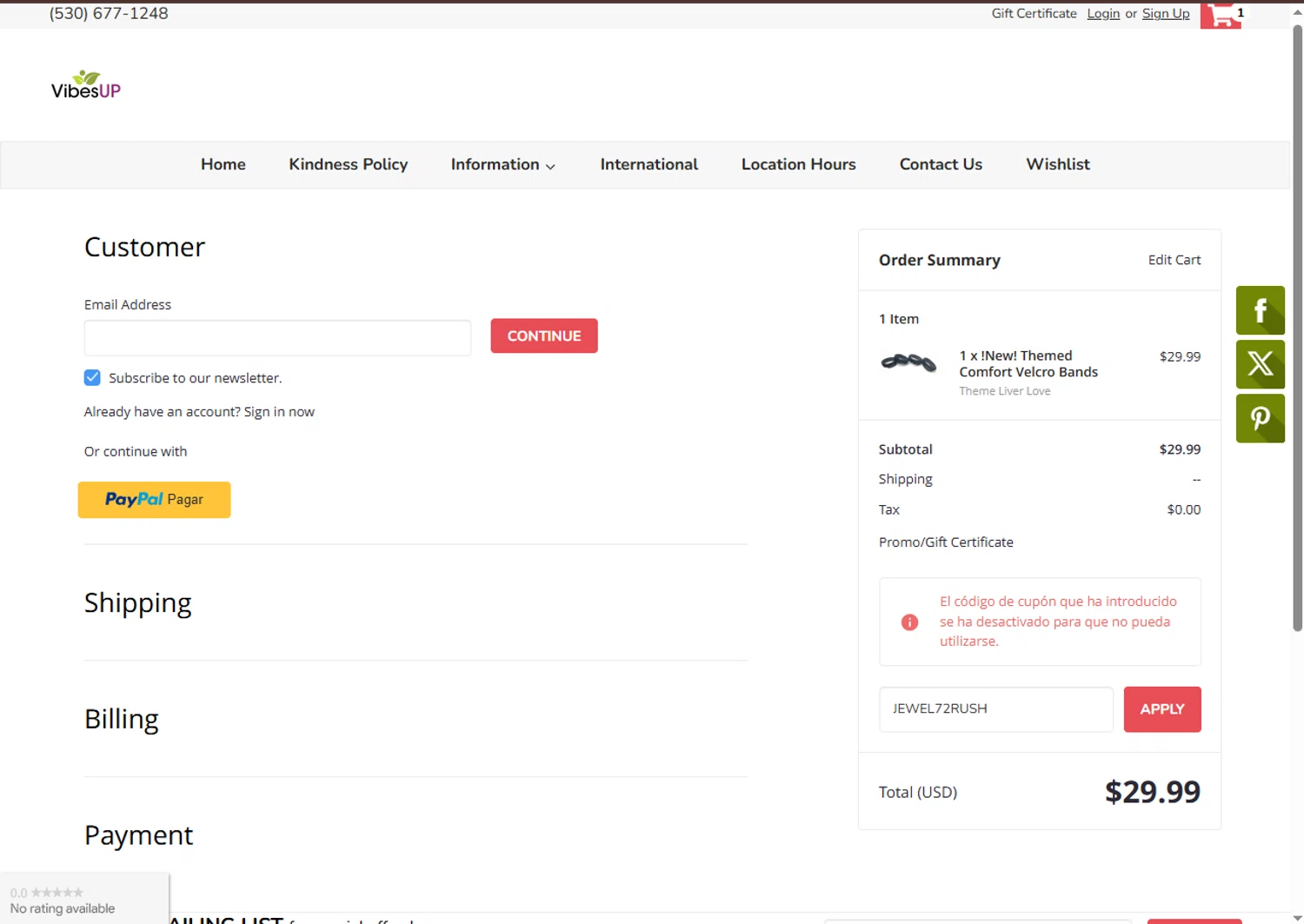Screen dimensions: 1304x924
Task: Open the Login link
Action: 1103,14
